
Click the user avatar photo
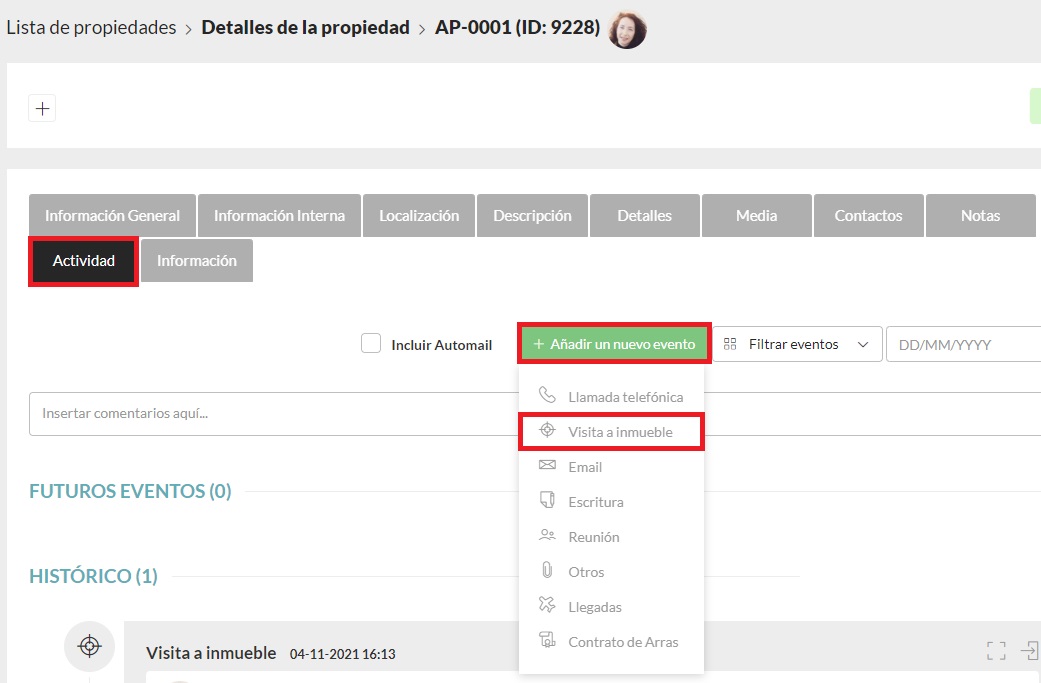click(627, 29)
